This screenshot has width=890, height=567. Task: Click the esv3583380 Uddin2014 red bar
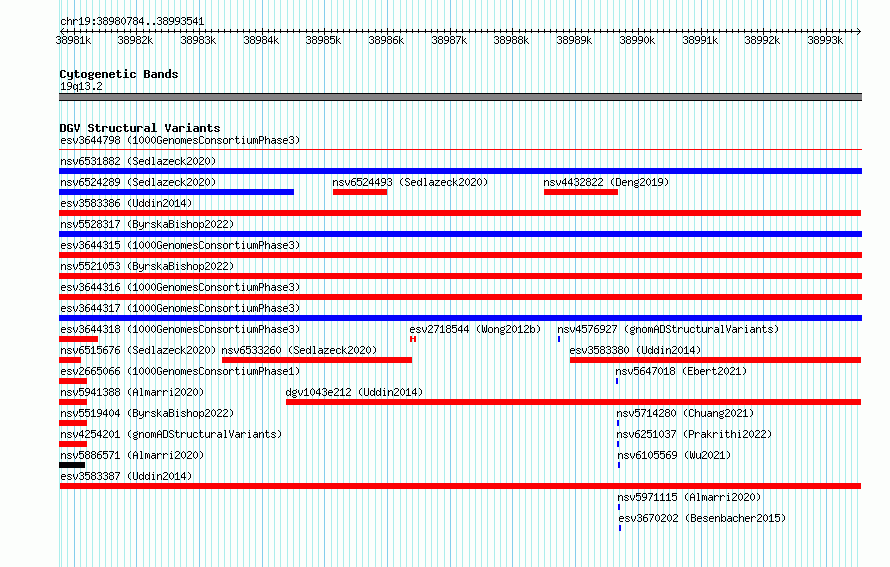pyautogui.click(x=715, y=360)
